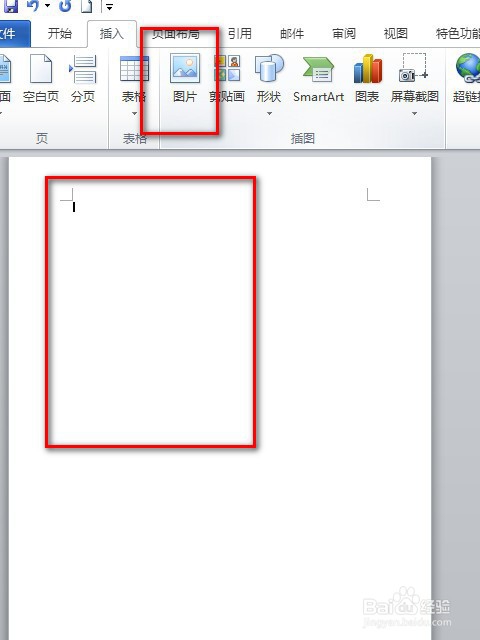Insert a SmartArt graphic

coord(318,80)
